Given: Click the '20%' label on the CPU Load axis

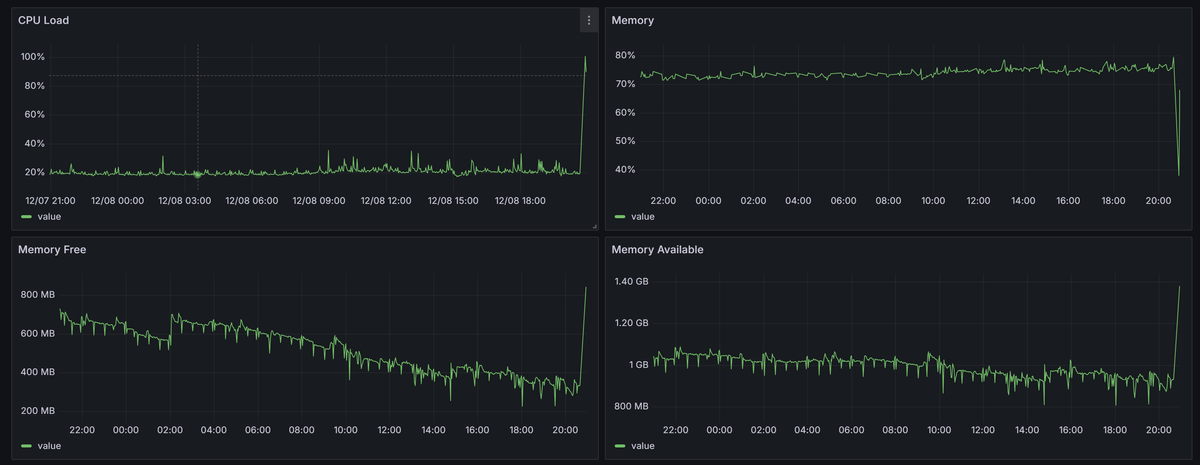Looking at the screenshot, I should point(35,172).
